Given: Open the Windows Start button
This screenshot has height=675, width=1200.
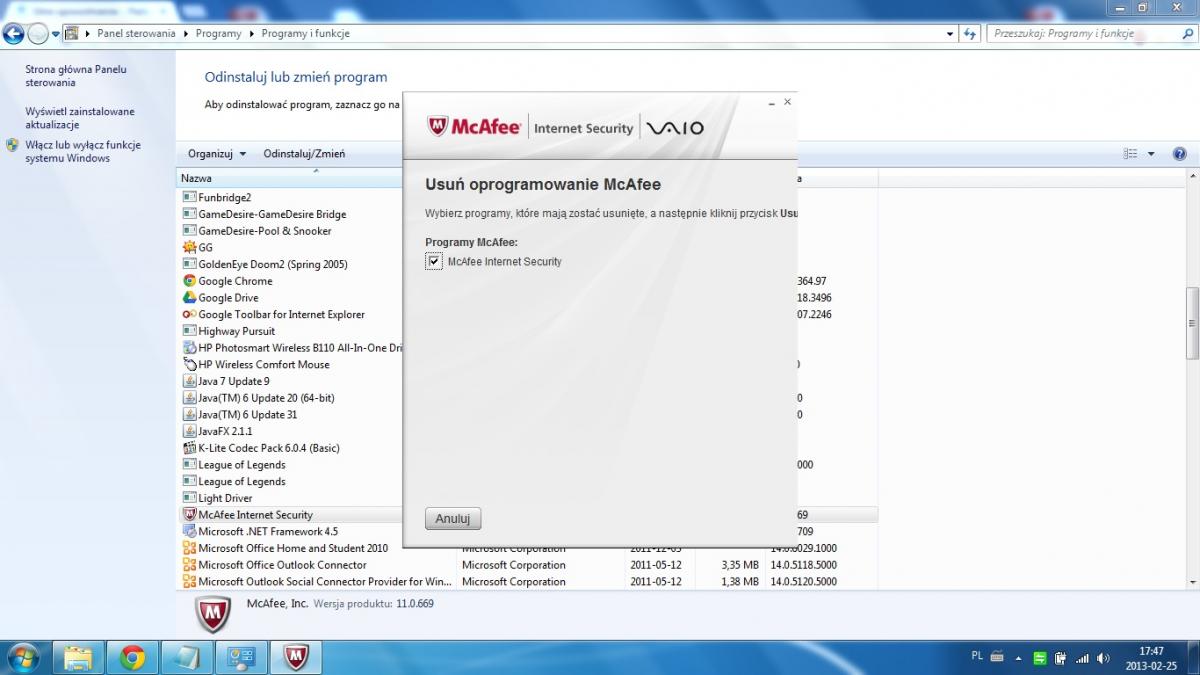Looking at the screenshot, I should (22, 657).
